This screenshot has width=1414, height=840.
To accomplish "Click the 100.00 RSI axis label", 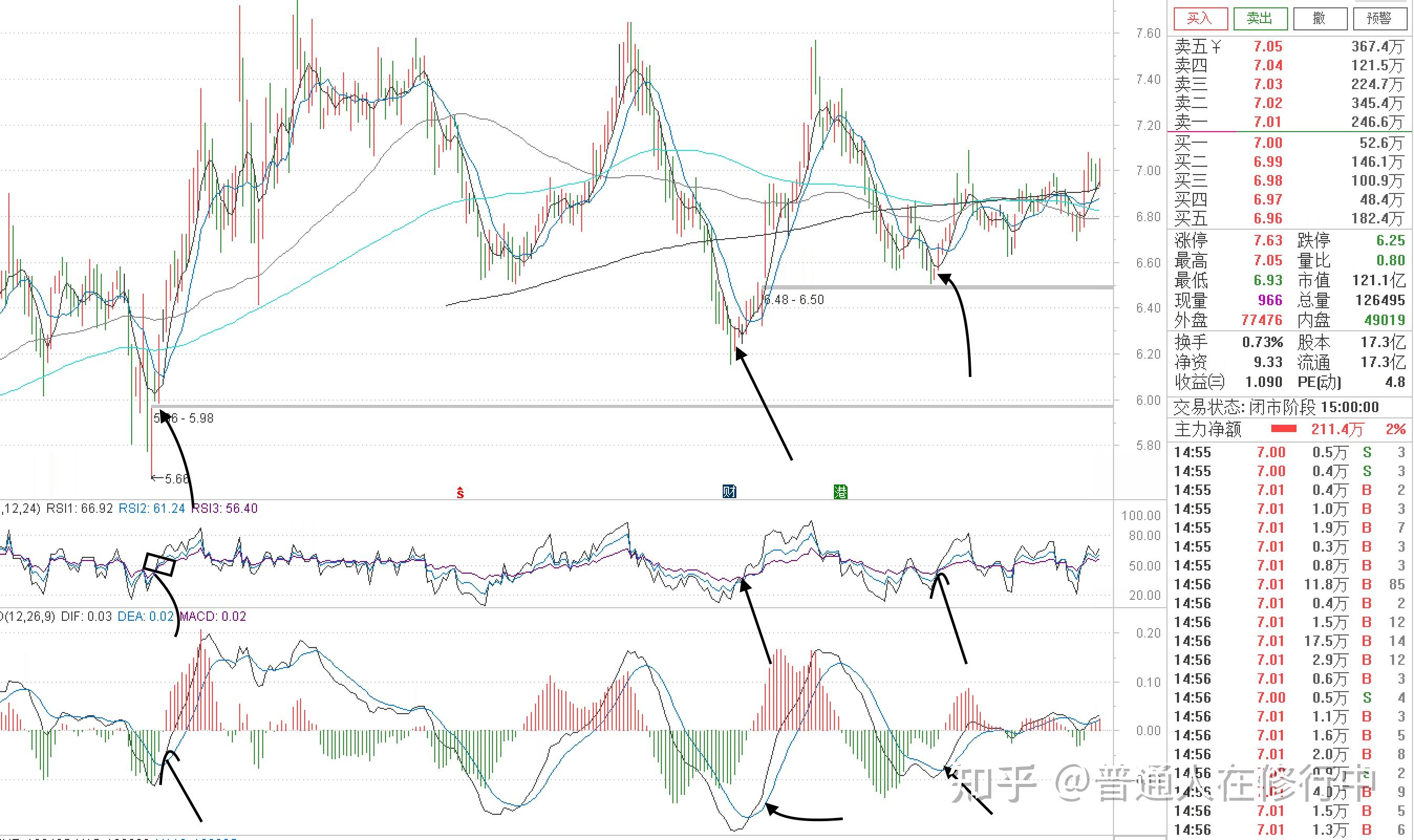I will 1141,515.
